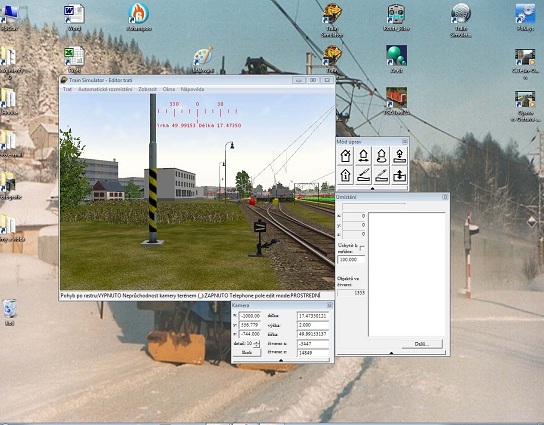
Task: Open the Trať menu
Action: click(x=67, y=89)
